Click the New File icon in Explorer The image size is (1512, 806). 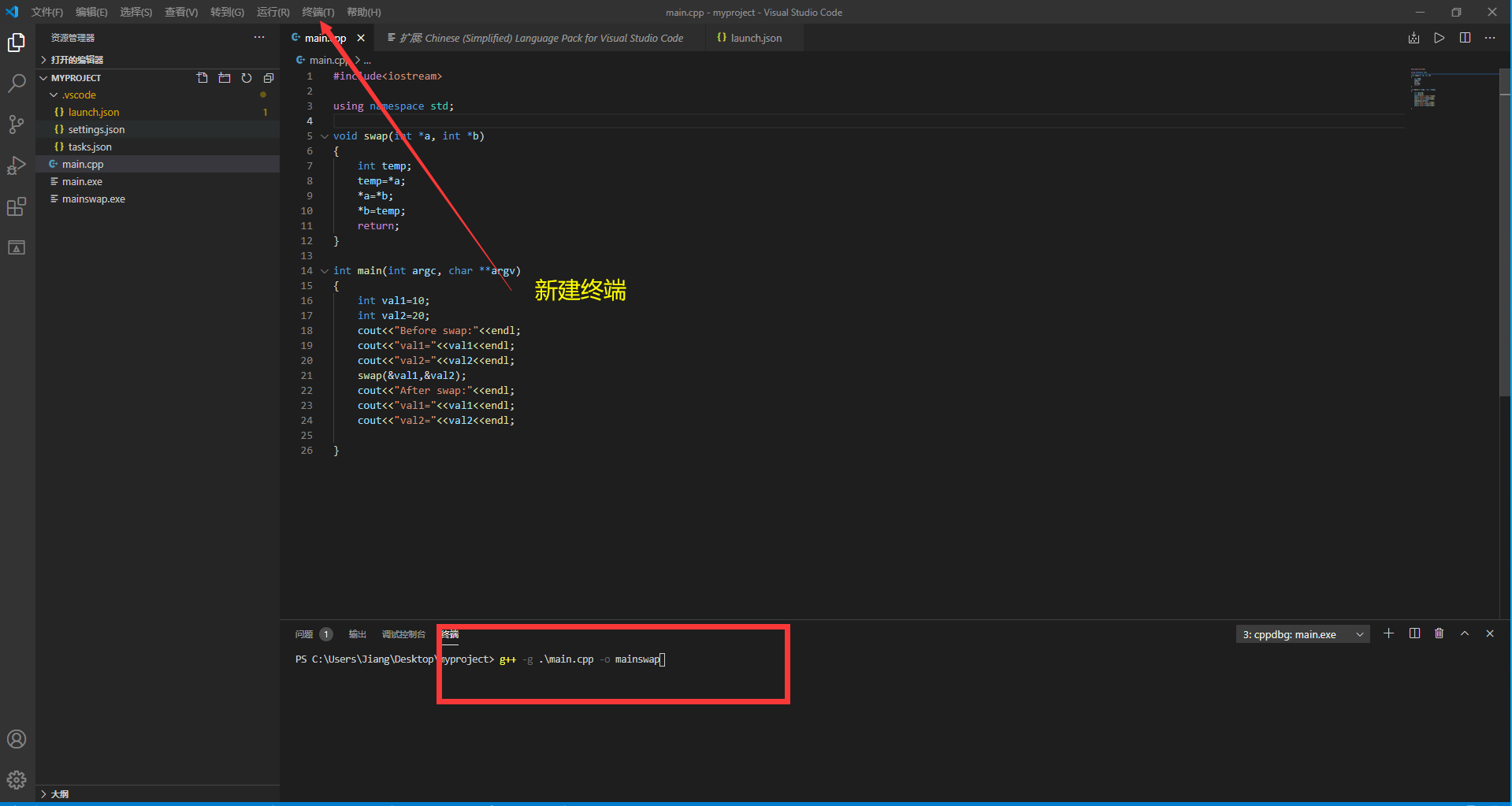click(x=202, y=77)
